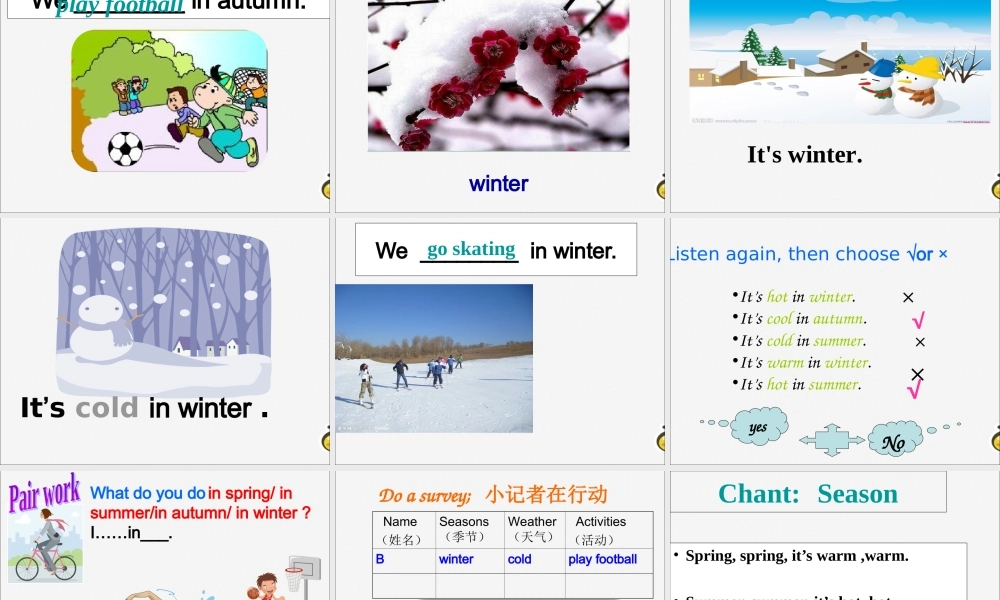Click the "go skating" fill-in answer text

pyautogui.click(x=471, y=249)
